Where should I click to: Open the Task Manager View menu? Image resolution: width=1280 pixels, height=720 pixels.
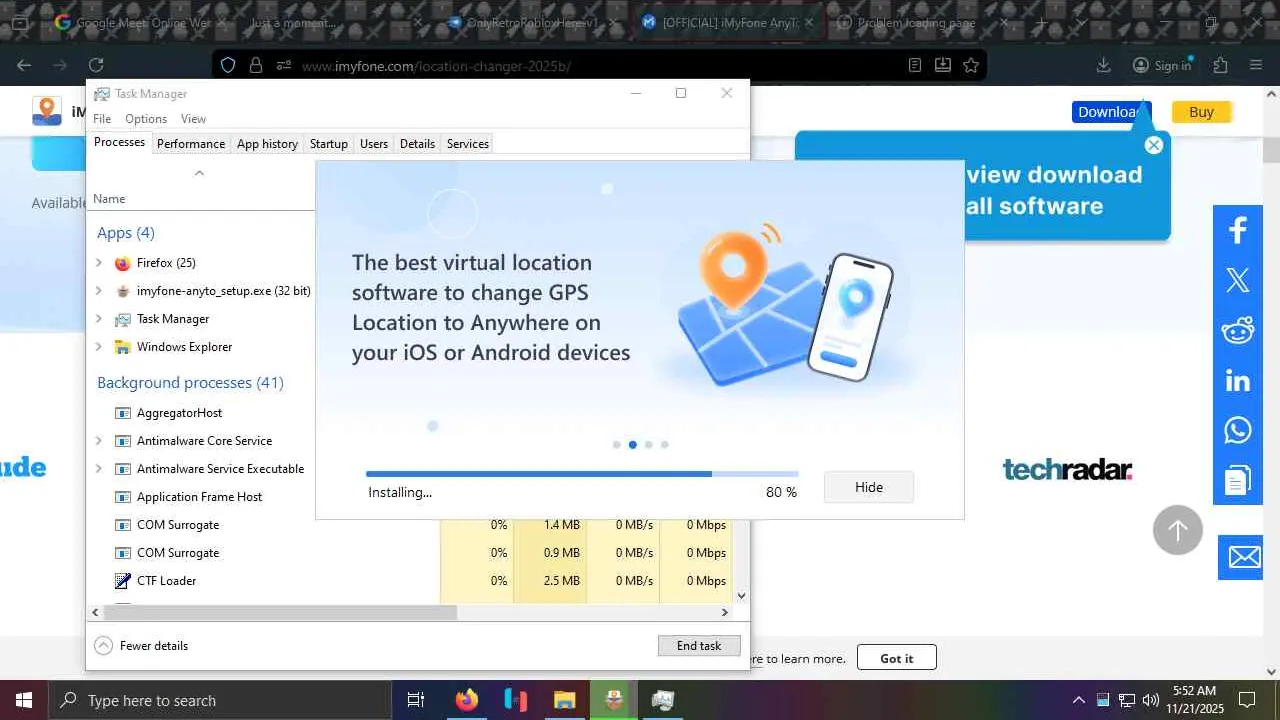tap(194, 119)
